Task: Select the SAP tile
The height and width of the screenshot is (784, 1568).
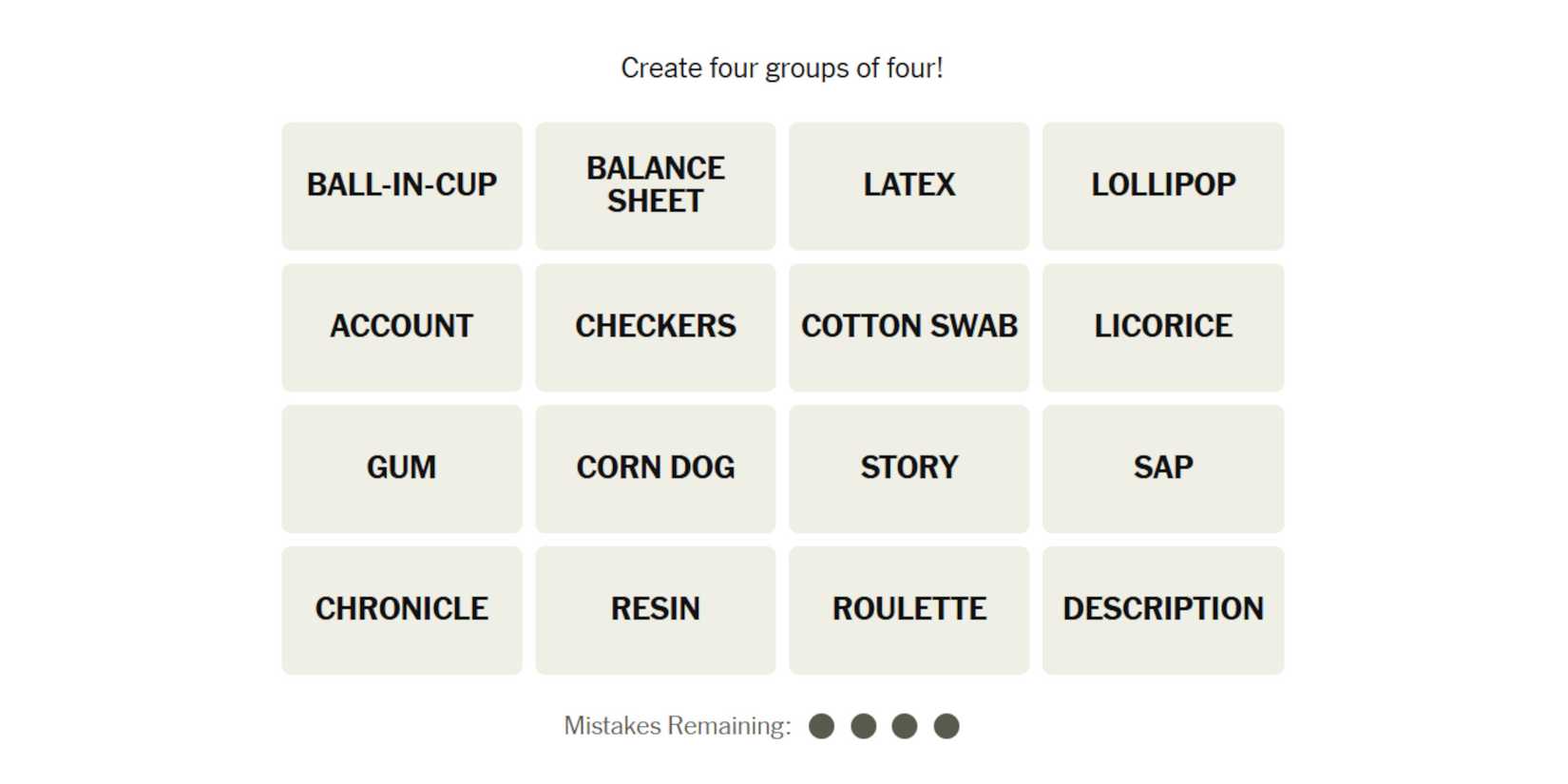Action: (1162, 468)
